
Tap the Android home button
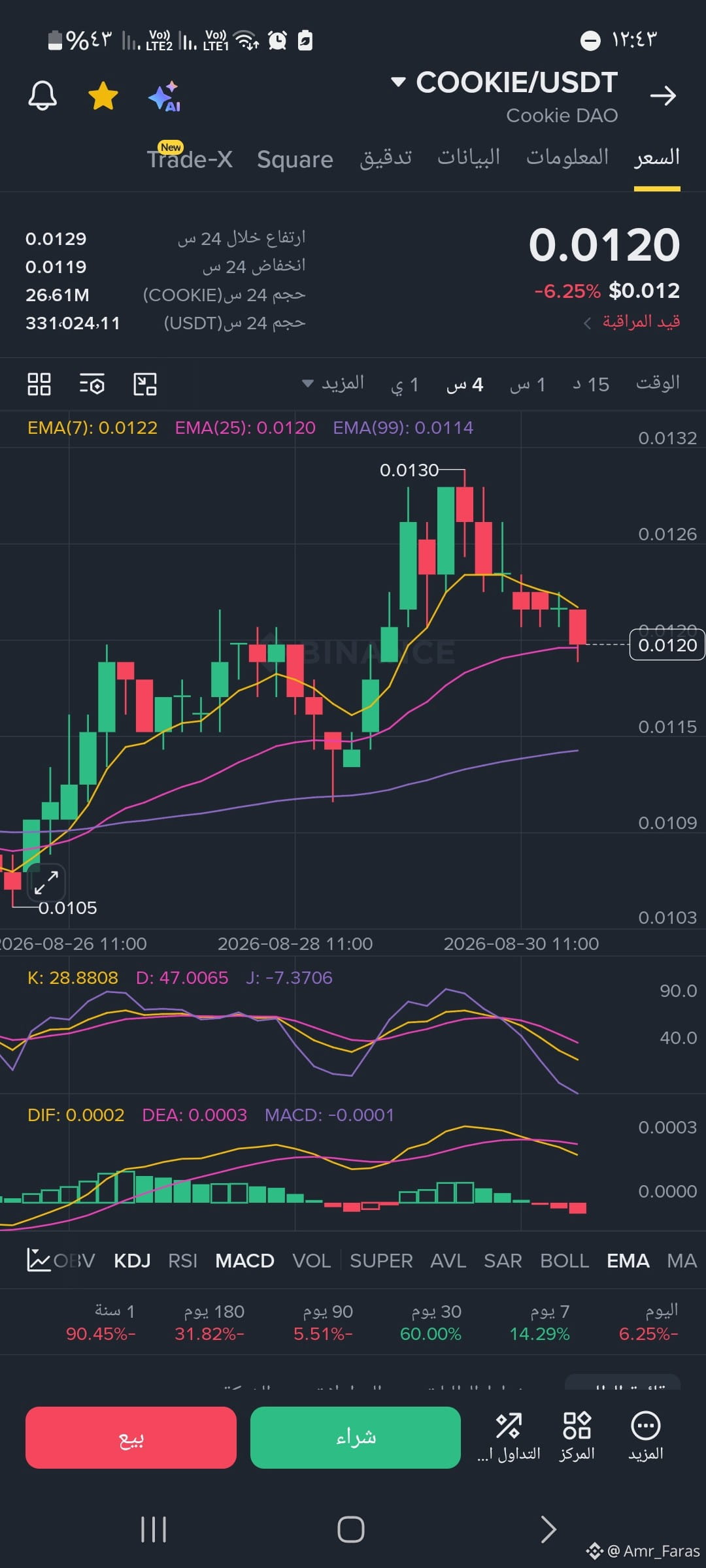pyautogui.click(x=351, y=1529)
